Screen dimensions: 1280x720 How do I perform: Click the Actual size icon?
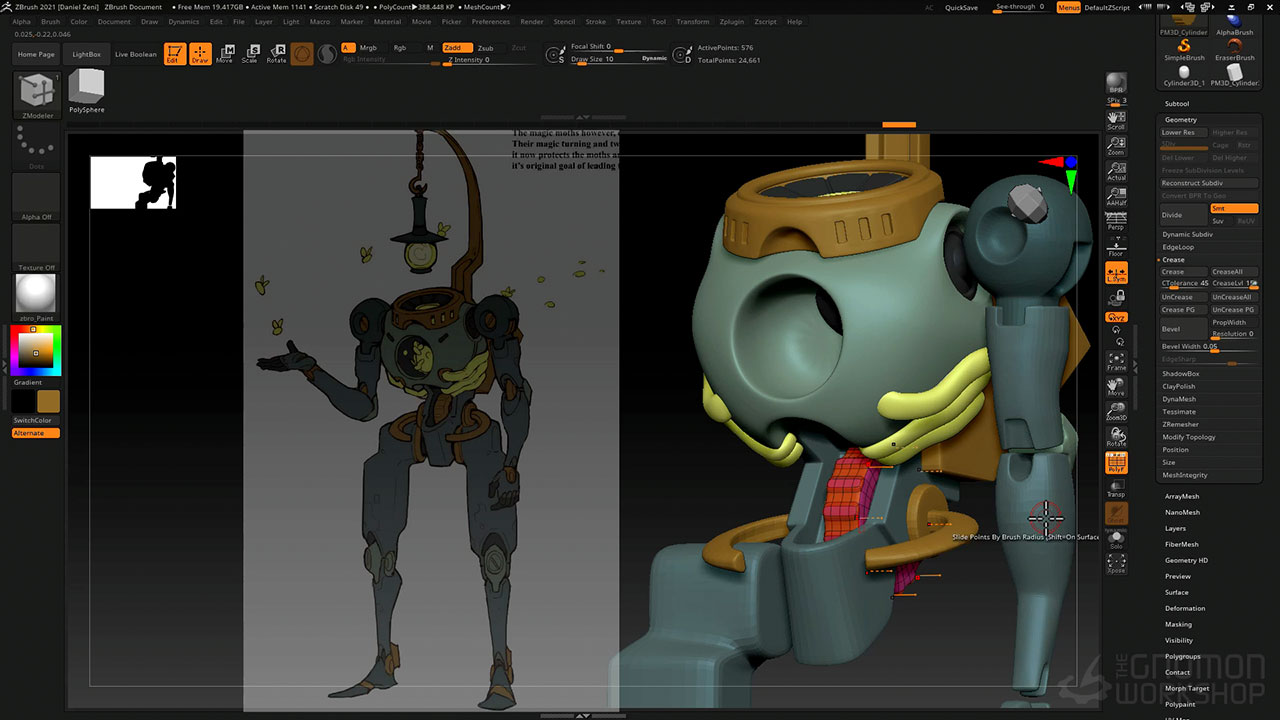[x=1116, y=171]
